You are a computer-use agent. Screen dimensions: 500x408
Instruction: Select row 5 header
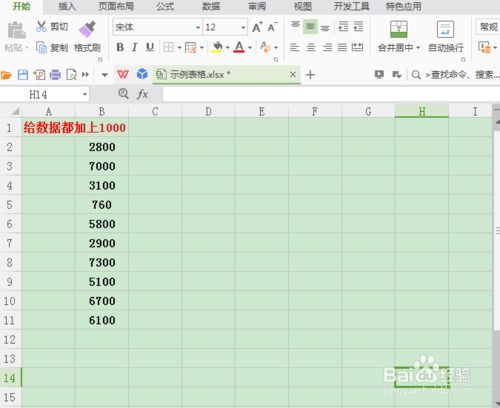click(10, 204)
